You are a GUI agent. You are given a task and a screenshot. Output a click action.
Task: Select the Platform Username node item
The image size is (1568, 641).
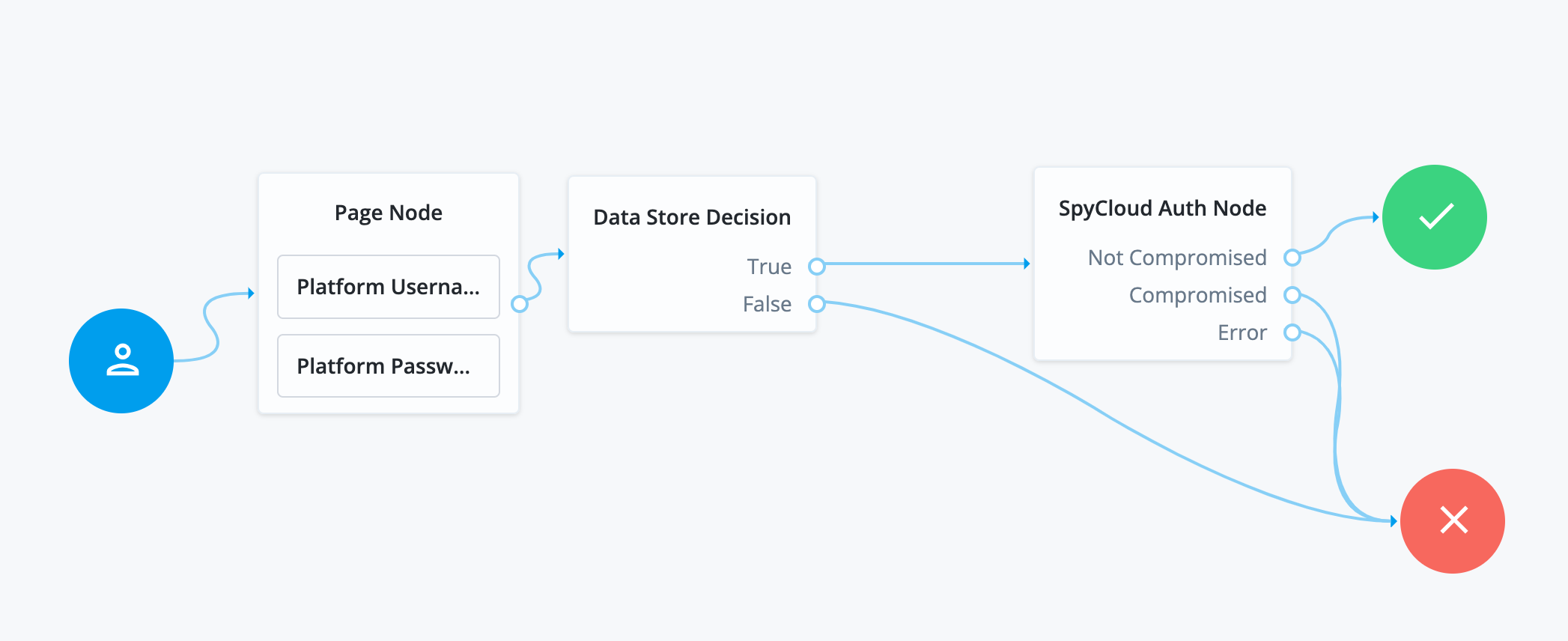pos(388,287)
